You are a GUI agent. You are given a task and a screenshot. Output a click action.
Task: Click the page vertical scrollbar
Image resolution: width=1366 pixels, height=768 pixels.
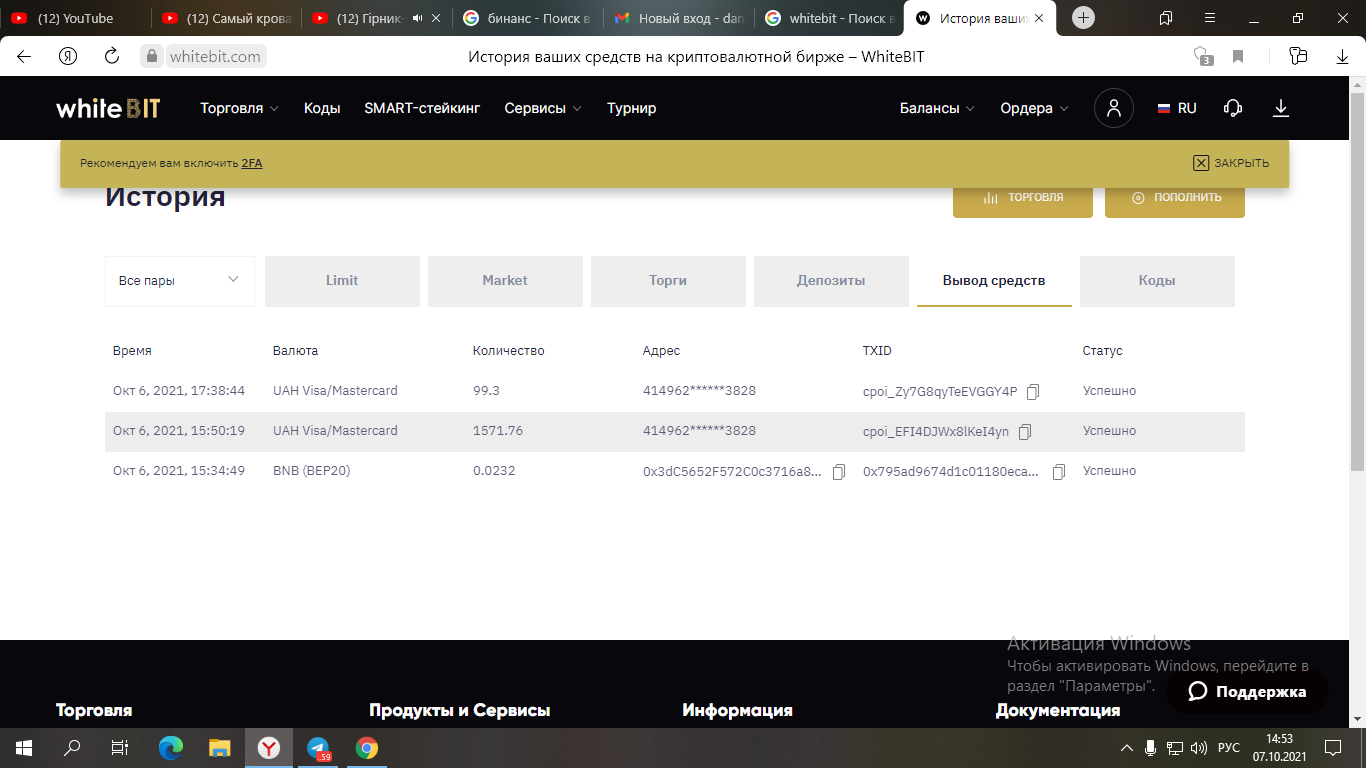tap(1357, 280)
